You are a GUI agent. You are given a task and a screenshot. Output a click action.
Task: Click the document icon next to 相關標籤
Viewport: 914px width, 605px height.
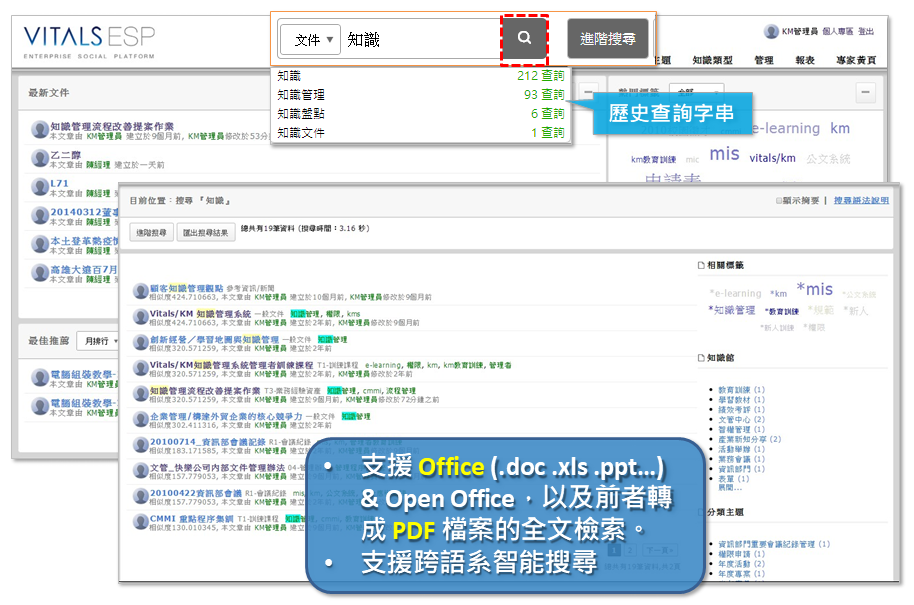(x=701, y=265)
